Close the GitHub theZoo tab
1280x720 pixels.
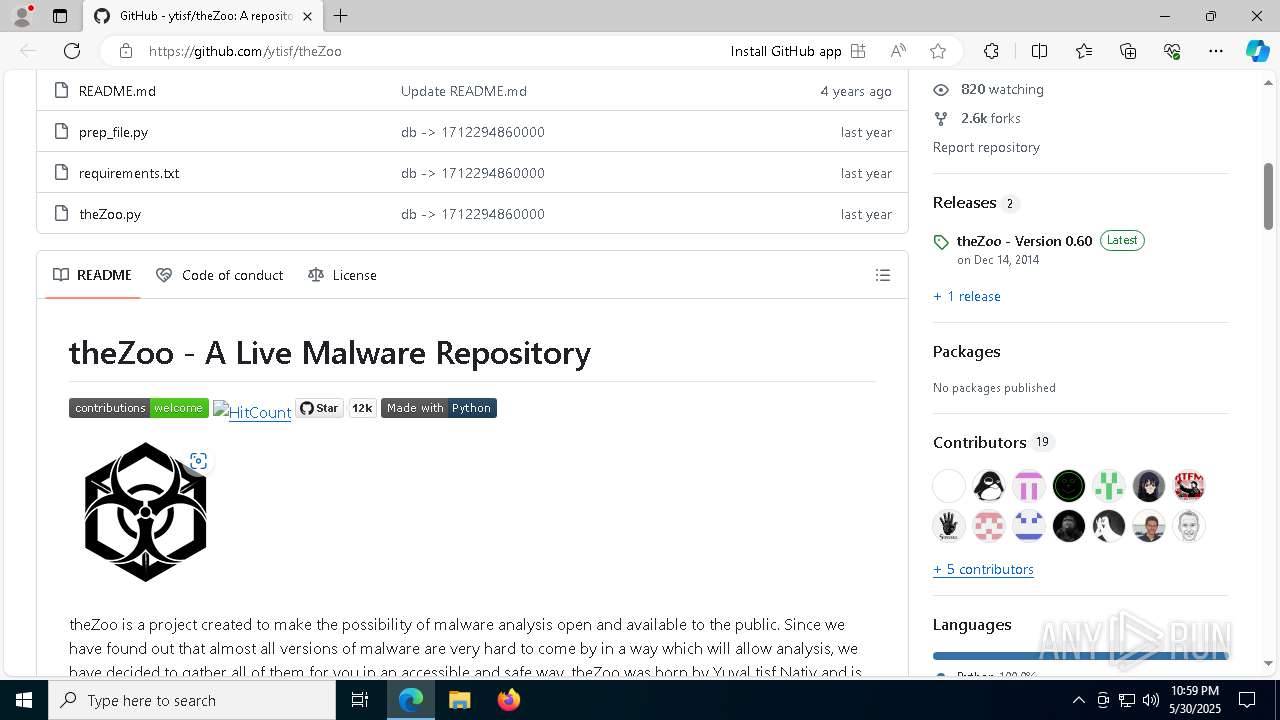pyautogui.click(x=307, y=16)
